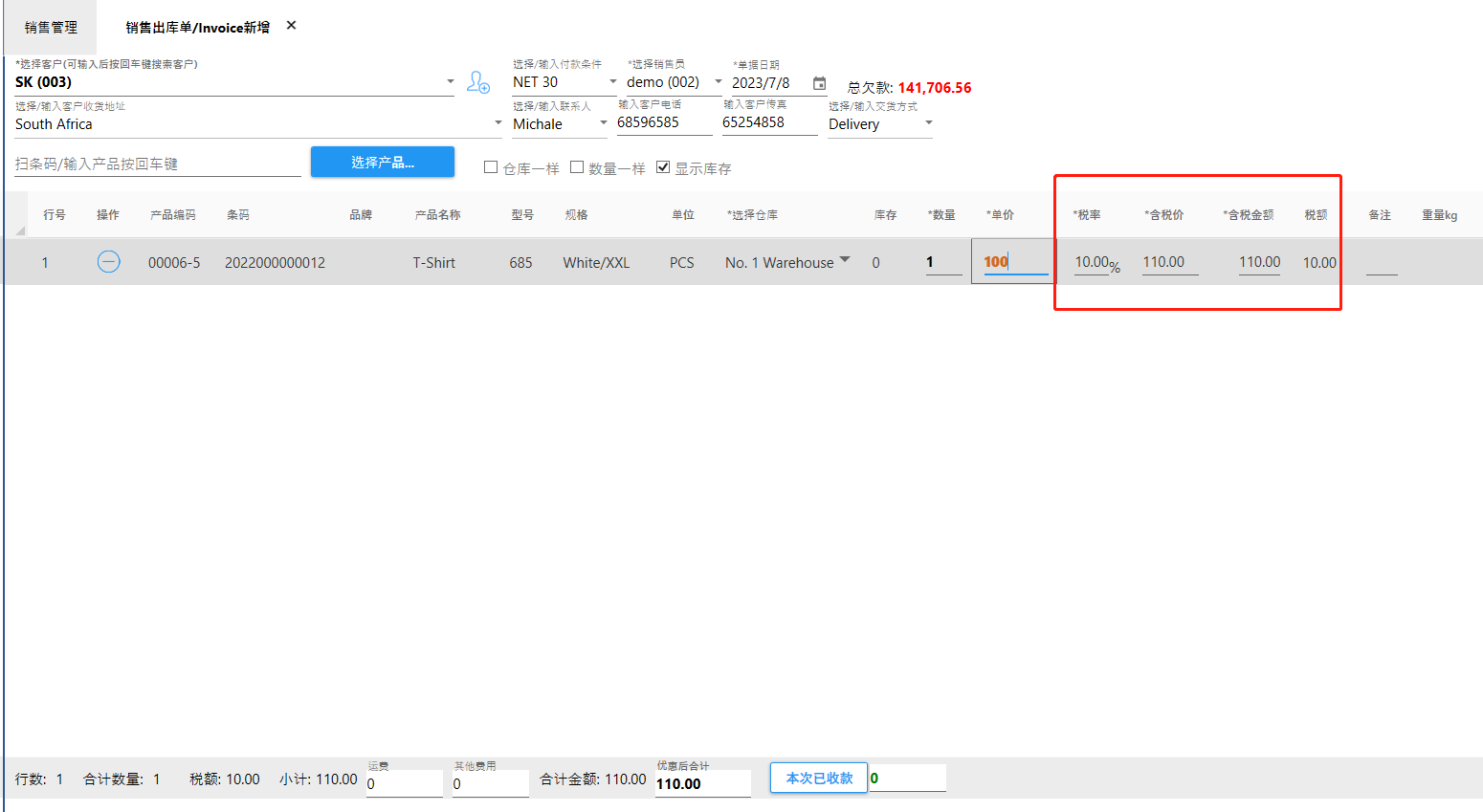Screen dimensions: 1483x812
Task: Click the barcode scan input field
Action: tap(158, 164)
